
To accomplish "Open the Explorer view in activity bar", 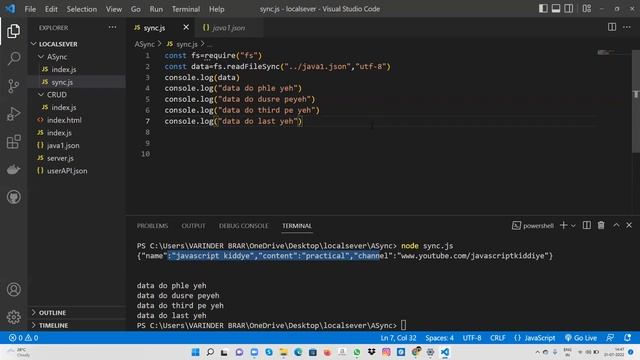I will tap(13, 31).
